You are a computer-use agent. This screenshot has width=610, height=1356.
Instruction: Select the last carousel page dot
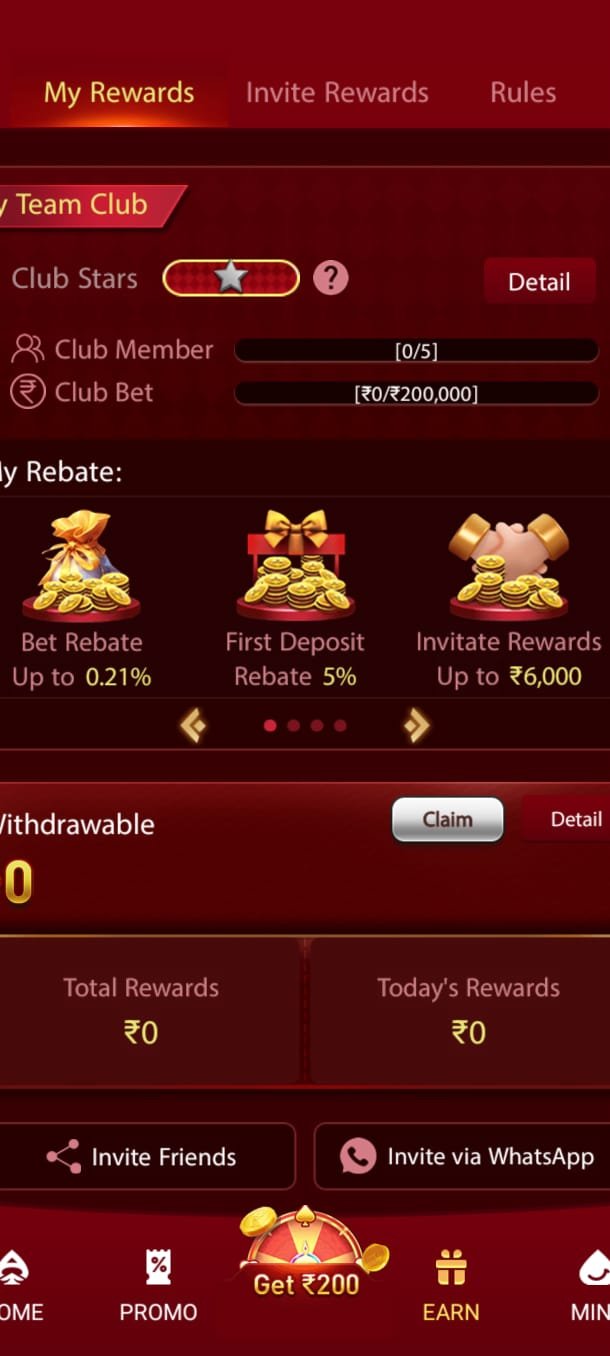pyautogui.click(x=340, y=725)
